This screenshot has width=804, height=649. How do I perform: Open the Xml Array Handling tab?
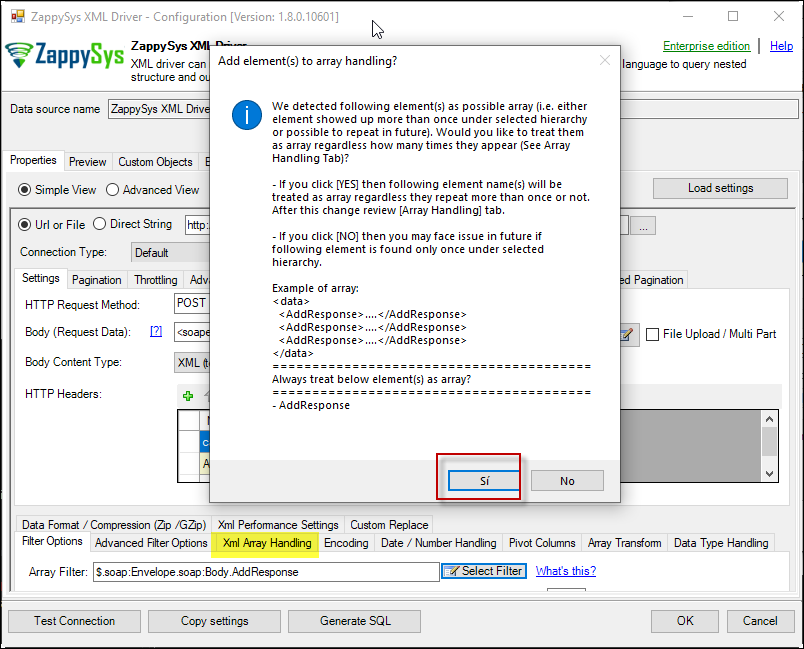pyautogui.click(x=267, y=543)
